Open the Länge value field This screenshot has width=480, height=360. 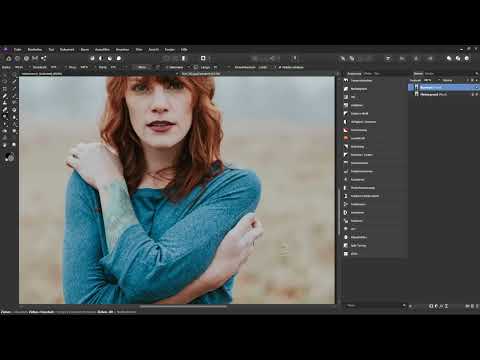tap(215, 67)
